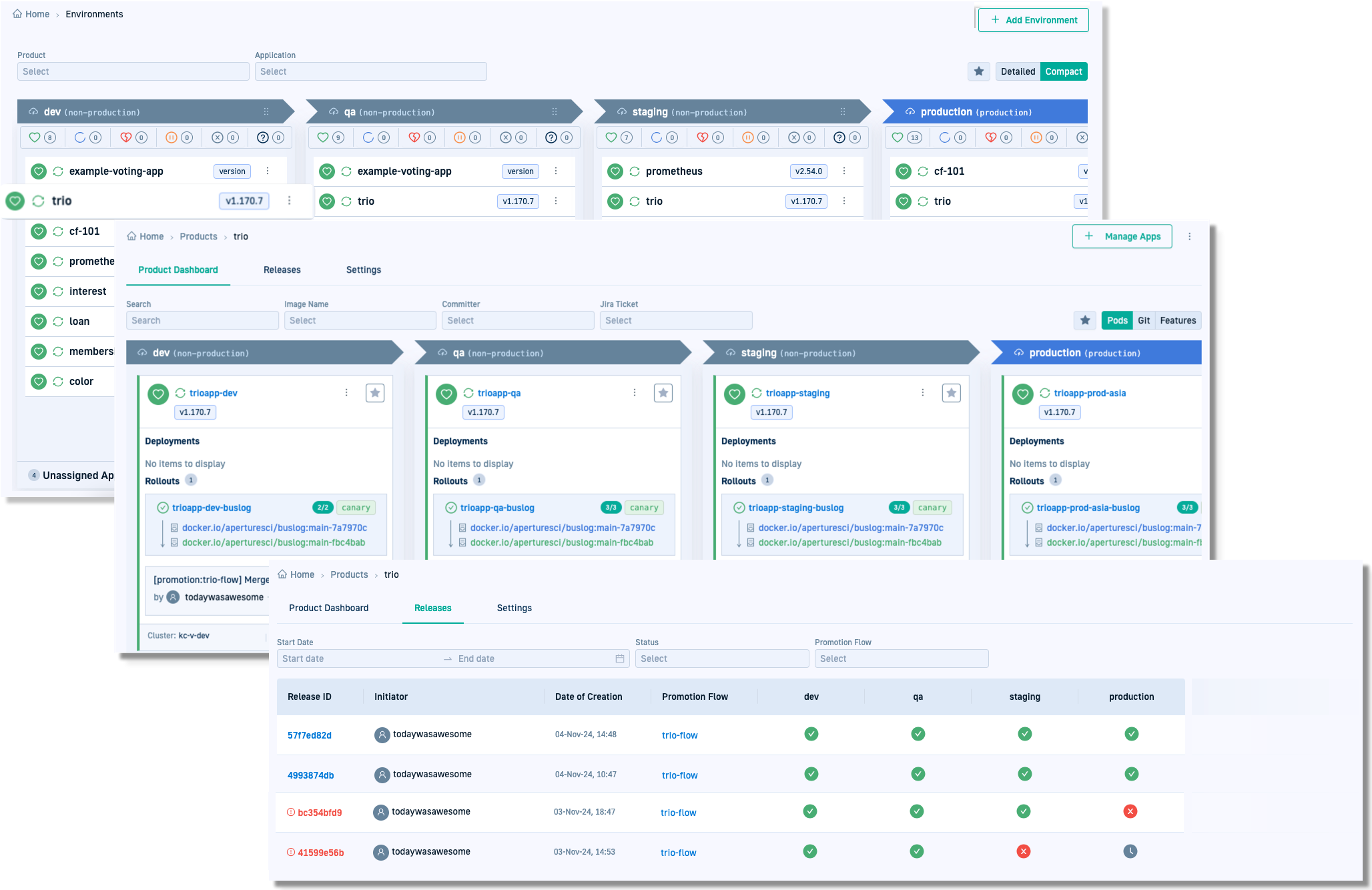The height and width of the screenshot is (890, 1372).
Task: Open the Product select dropdown
Action: pyautogui.click(x=133, y=71)
